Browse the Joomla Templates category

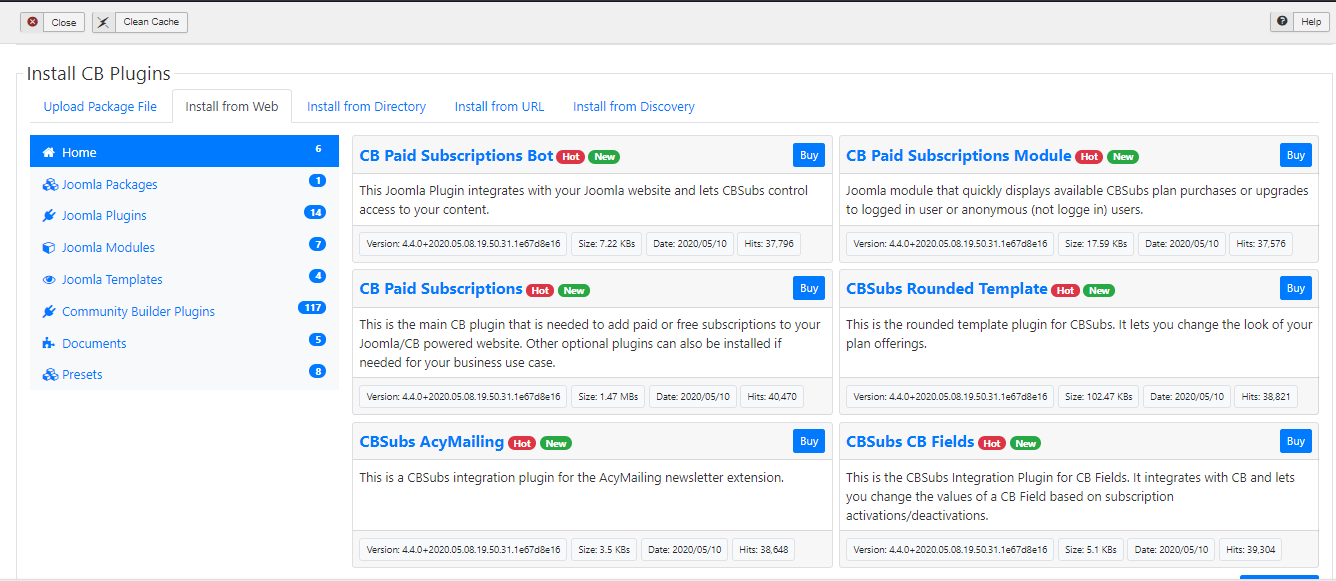tap(184, 279)
